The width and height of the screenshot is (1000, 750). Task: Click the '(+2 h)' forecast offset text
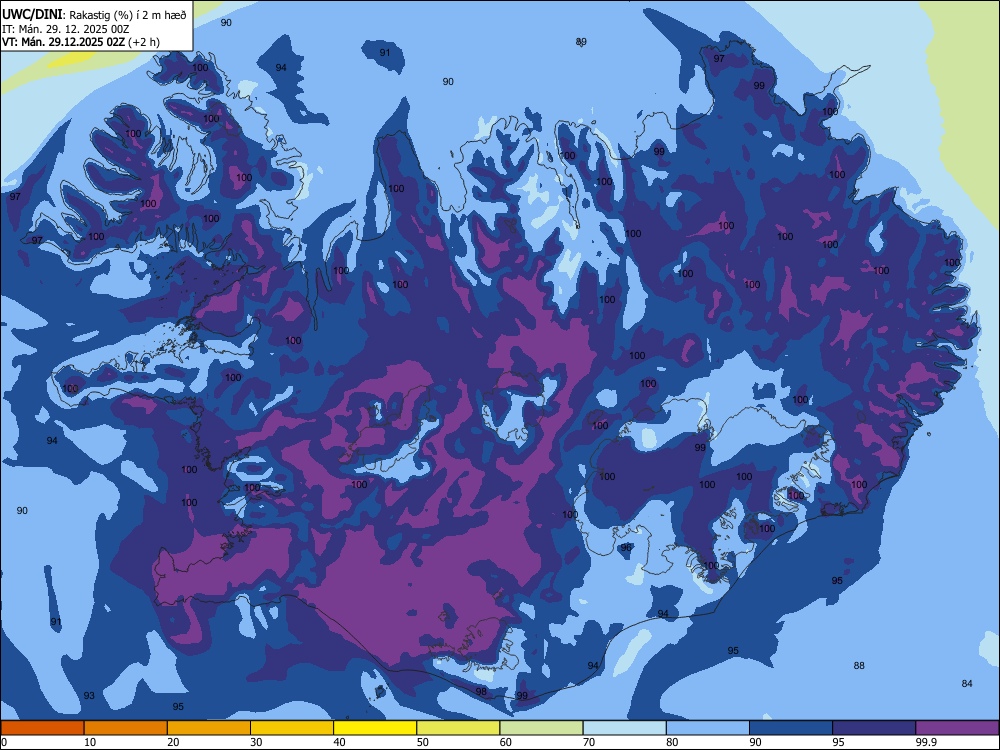(x=144, y=42)
